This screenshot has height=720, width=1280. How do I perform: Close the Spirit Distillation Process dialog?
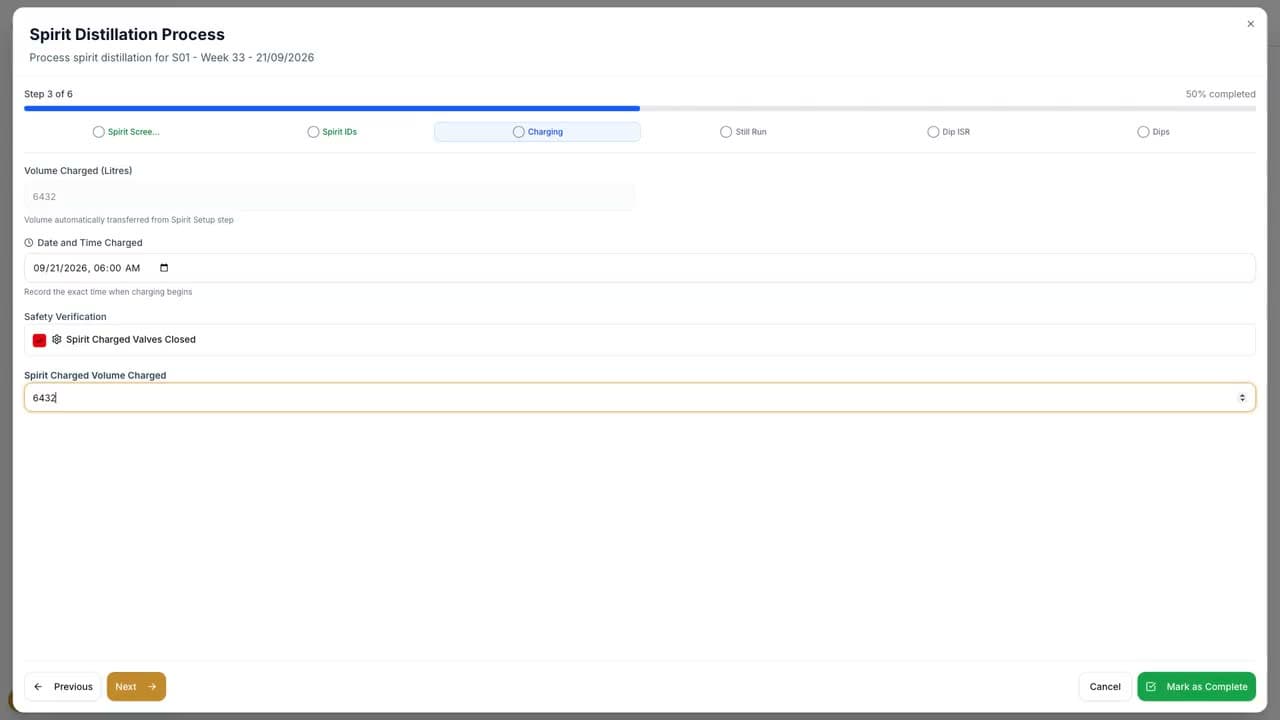point(1250,24)
